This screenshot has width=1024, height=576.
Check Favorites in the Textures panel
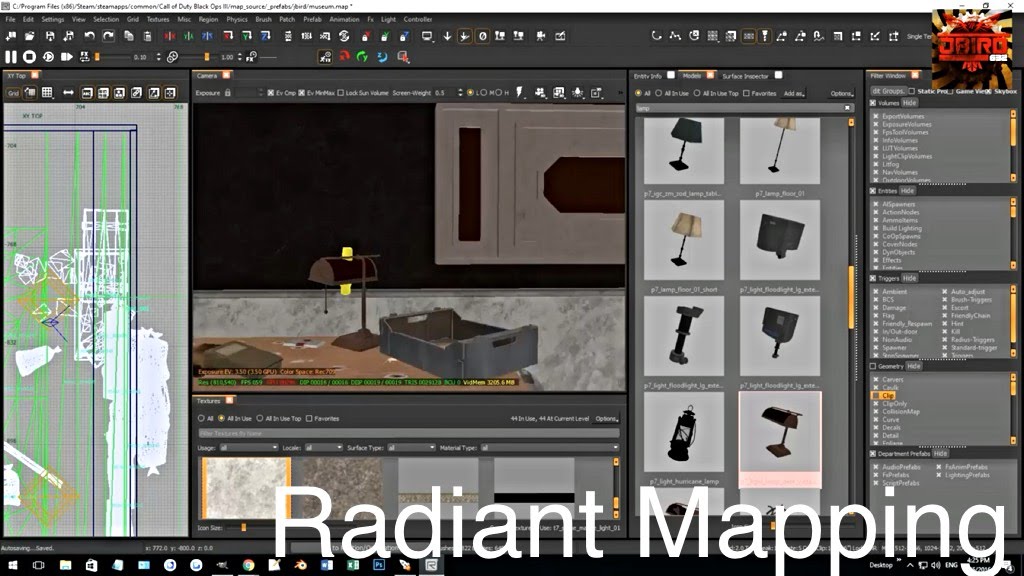click(310, 419)
